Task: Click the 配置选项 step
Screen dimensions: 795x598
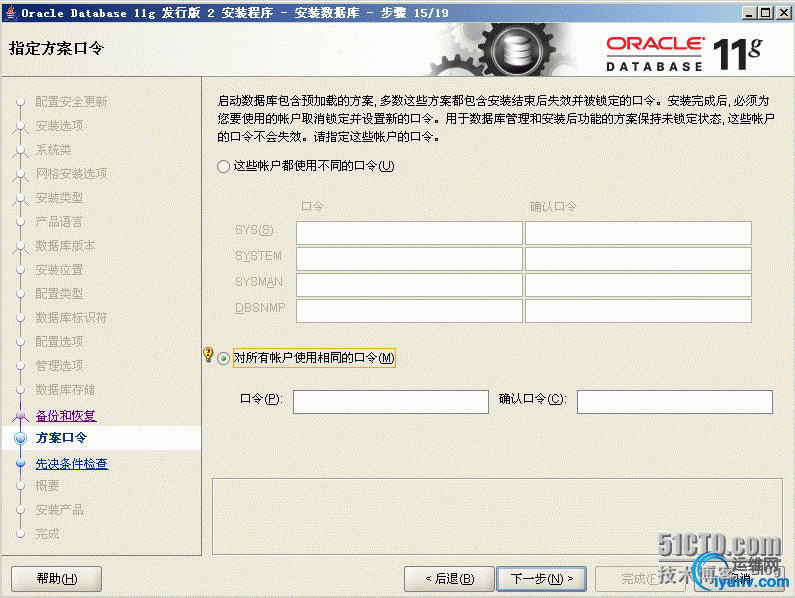Action: click(x=59, y=341)
